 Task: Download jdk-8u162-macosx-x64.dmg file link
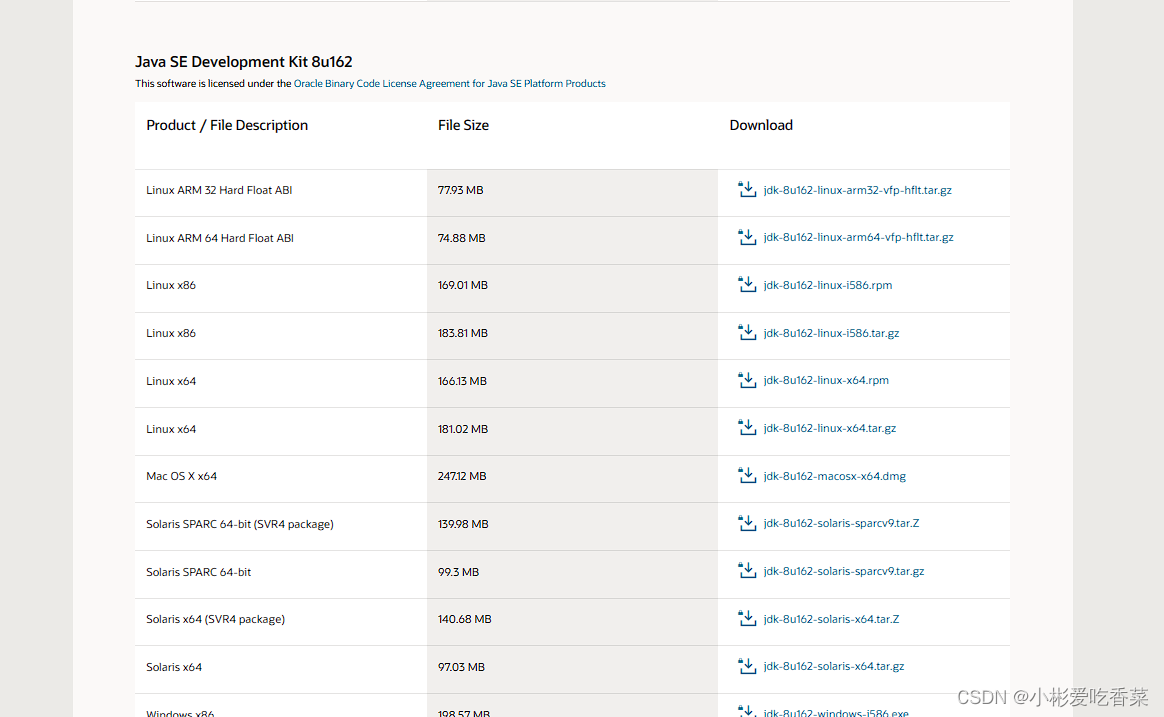click(834, 476)
